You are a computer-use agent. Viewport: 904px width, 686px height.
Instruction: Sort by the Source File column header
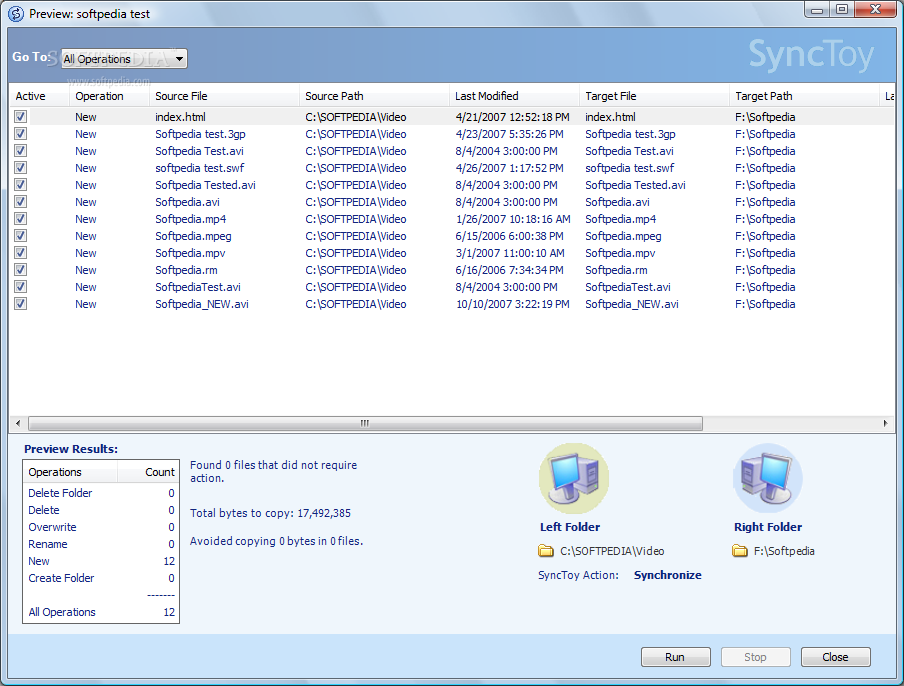224,96
